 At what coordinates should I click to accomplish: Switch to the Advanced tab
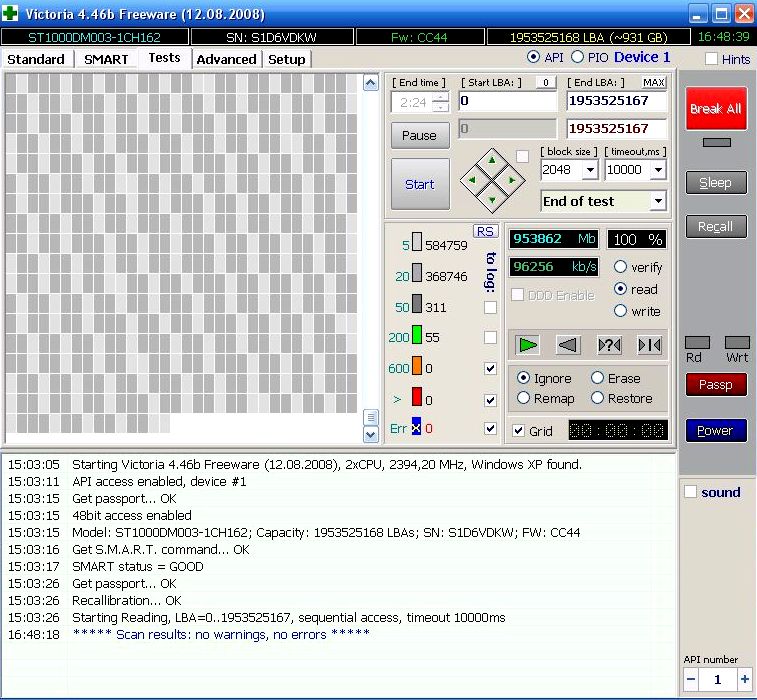(226, 59)
